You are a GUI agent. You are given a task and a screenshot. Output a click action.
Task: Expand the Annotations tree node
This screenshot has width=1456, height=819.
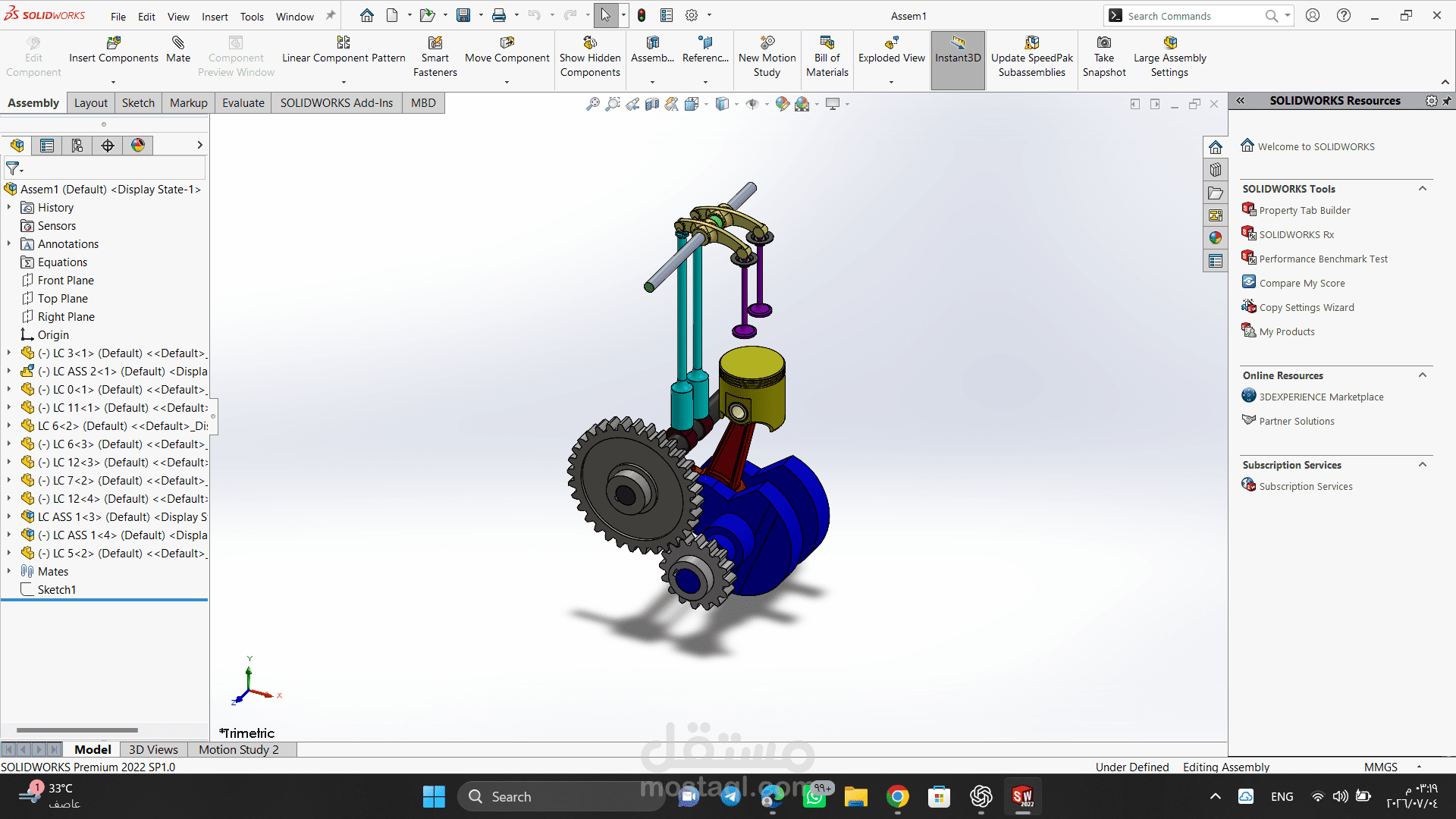coord(9,243)
